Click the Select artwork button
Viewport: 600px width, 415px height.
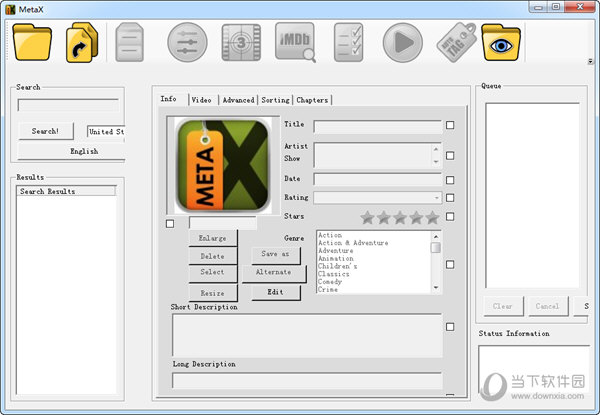tap(213, 272)
